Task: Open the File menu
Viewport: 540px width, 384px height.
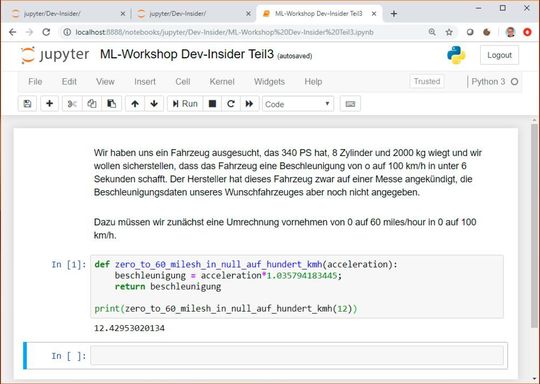Action: (x=35, y=82)
